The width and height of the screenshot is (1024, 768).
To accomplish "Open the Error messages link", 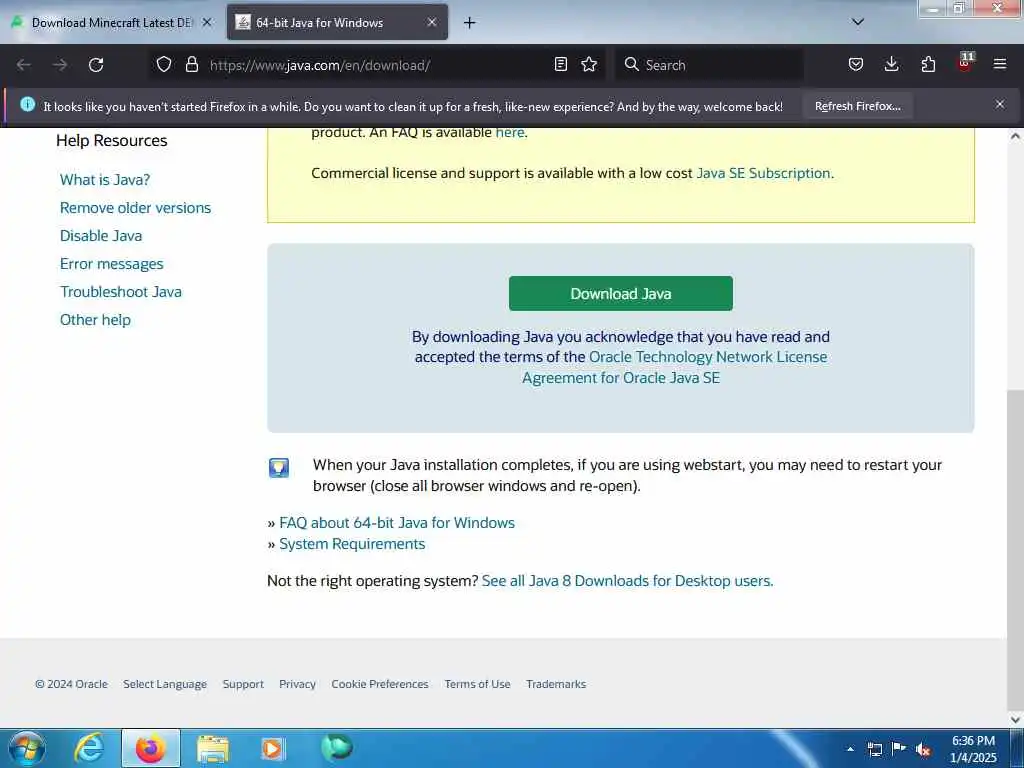I will coord(112,264).
